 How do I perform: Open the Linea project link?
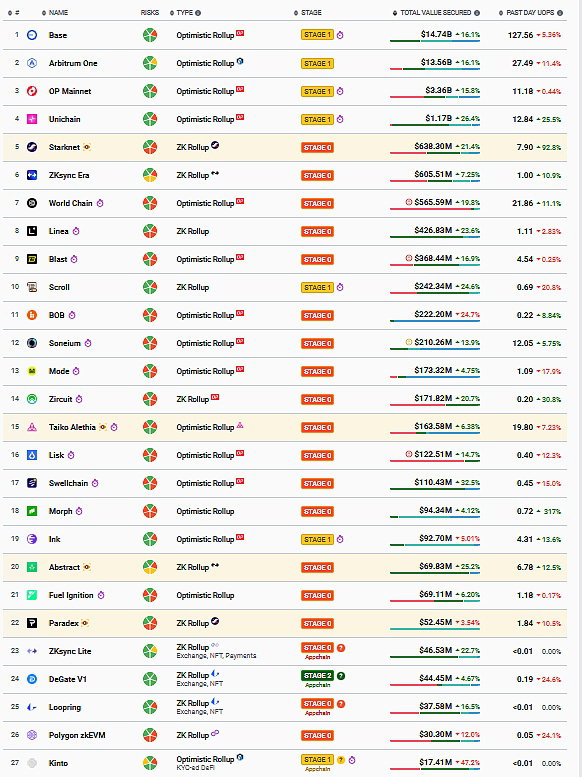(x=58, y=231)
